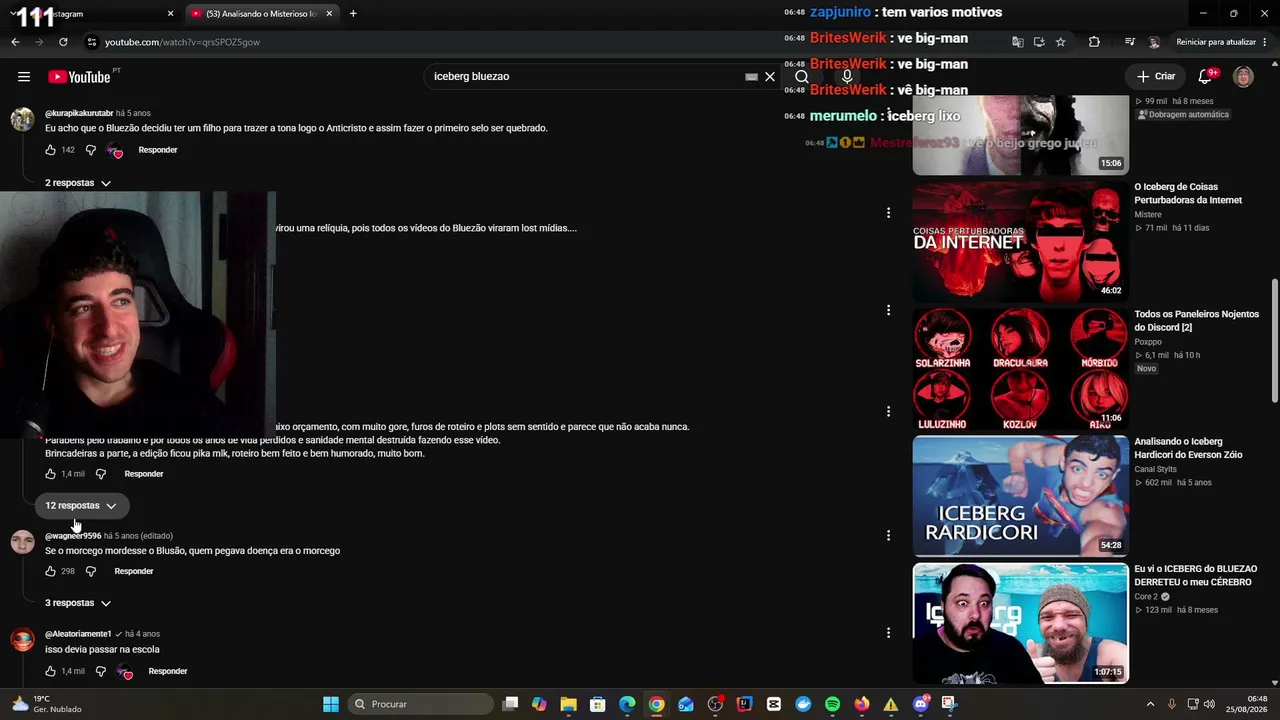This screenshot has width=1280, height=720.
Task: Dislike wagner9596's comment
Action: (x=90, y=571)
